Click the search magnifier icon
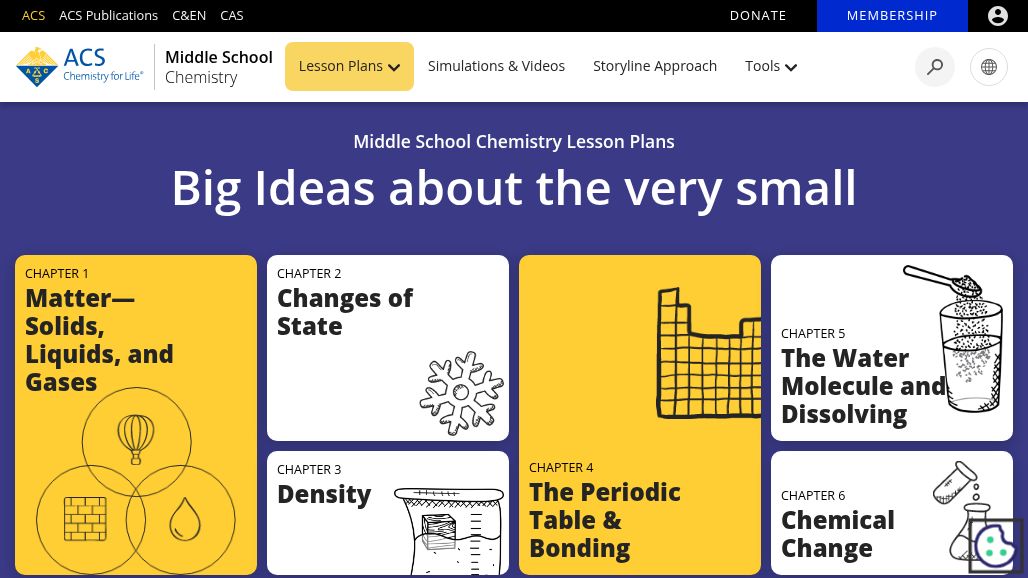 coord(935,67)
